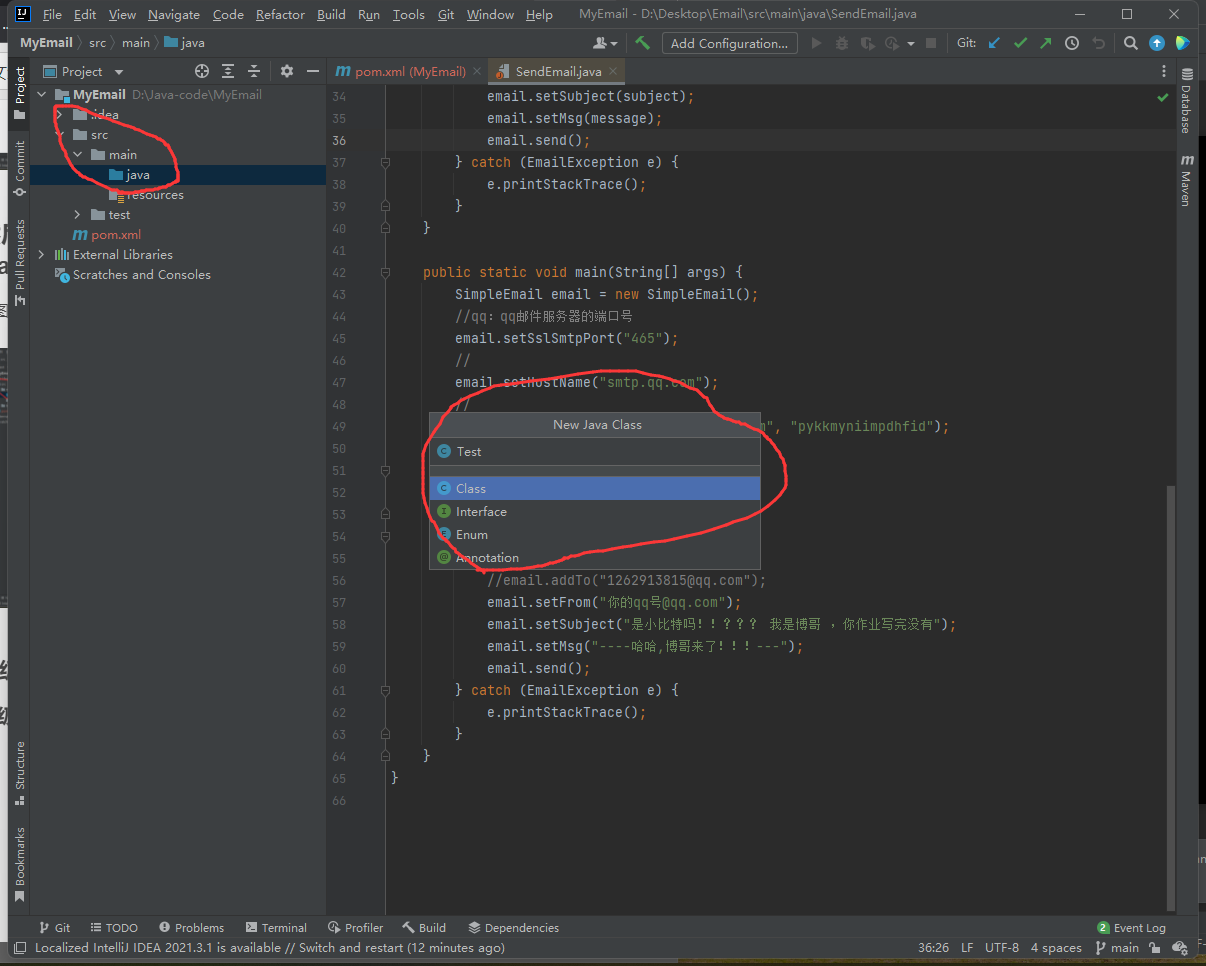Screen dimensions: 1206x966
Task: Click UTF-8 encoding in status bar
Action: tap(1002, 947)
